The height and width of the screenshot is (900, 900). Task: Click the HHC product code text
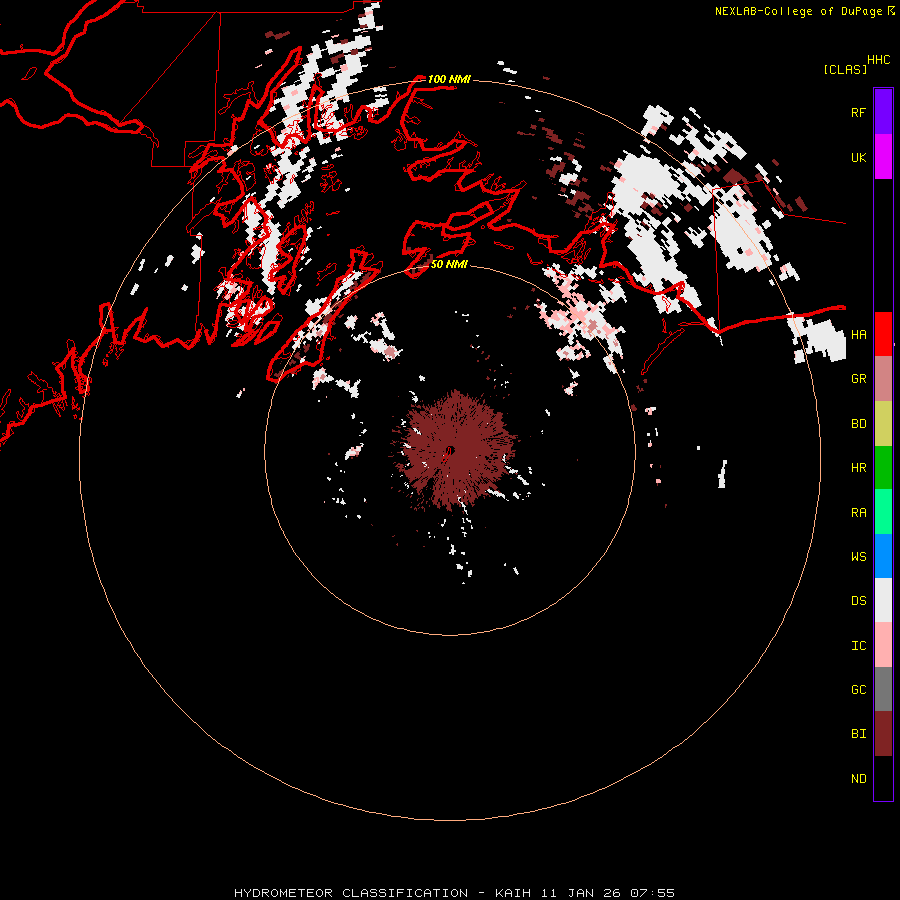pos(878,60)
